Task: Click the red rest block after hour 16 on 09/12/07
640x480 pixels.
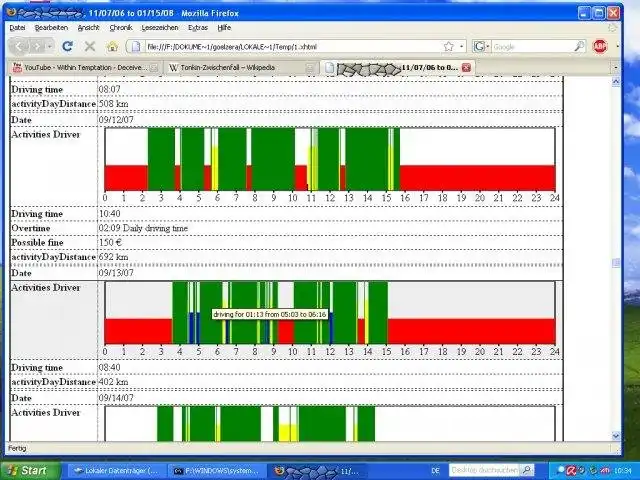Action: coord(478,178)
